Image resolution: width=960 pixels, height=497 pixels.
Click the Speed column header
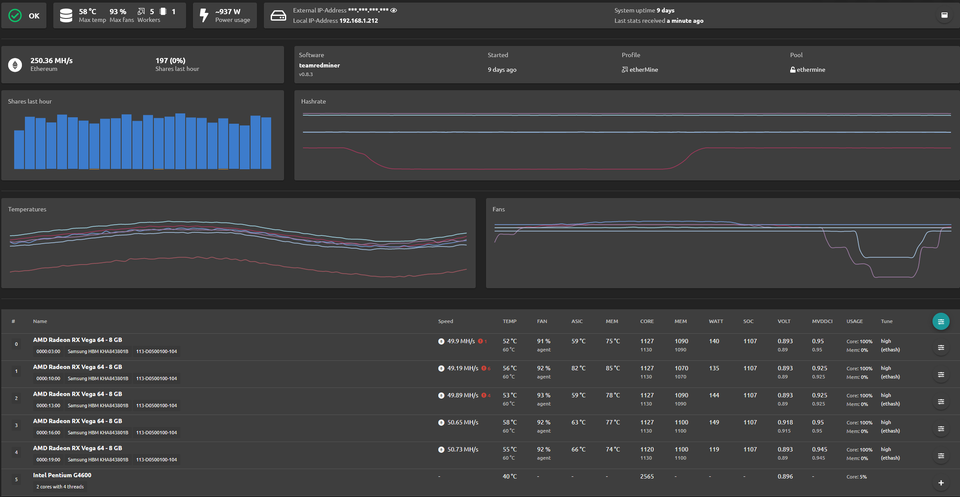tap(445, 321)
